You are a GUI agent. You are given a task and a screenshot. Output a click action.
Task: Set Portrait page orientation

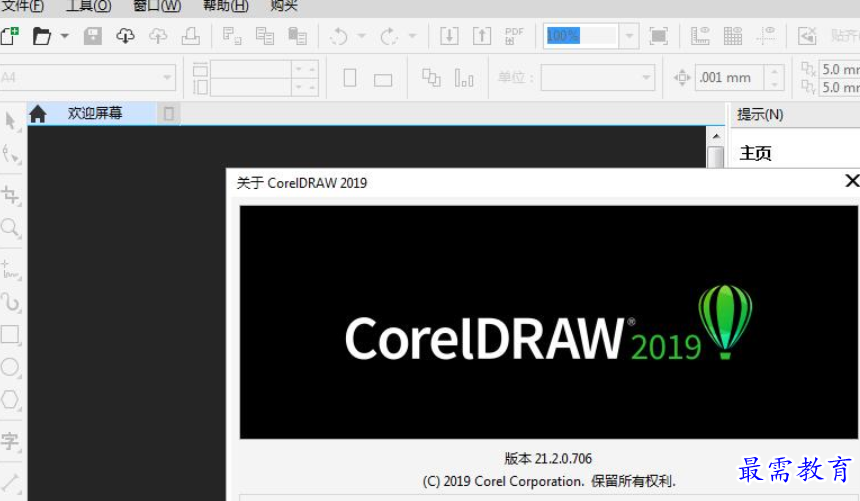click(350, 78)
